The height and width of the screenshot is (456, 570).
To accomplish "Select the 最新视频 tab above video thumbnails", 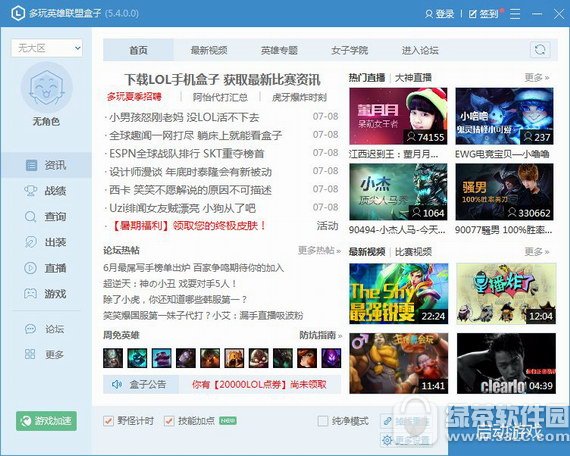I will 367,252.
